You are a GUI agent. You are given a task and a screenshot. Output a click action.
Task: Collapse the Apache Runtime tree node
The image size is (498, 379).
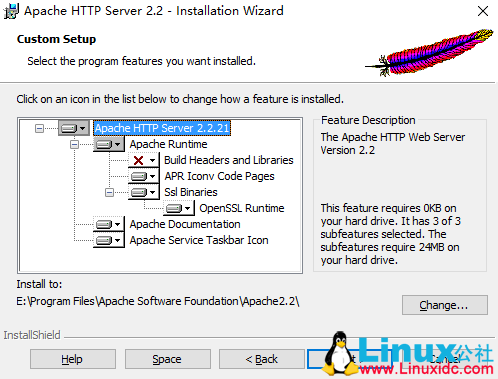tap(74, 144)
